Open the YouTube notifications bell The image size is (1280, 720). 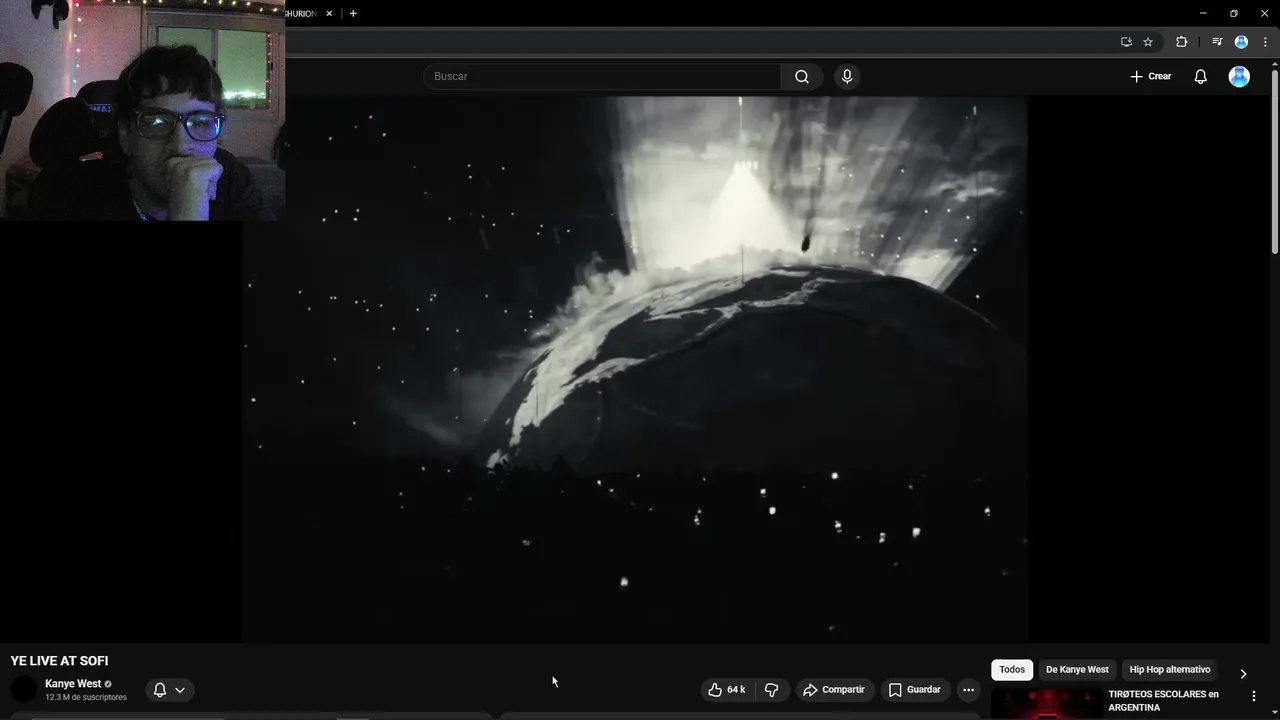1200,77
